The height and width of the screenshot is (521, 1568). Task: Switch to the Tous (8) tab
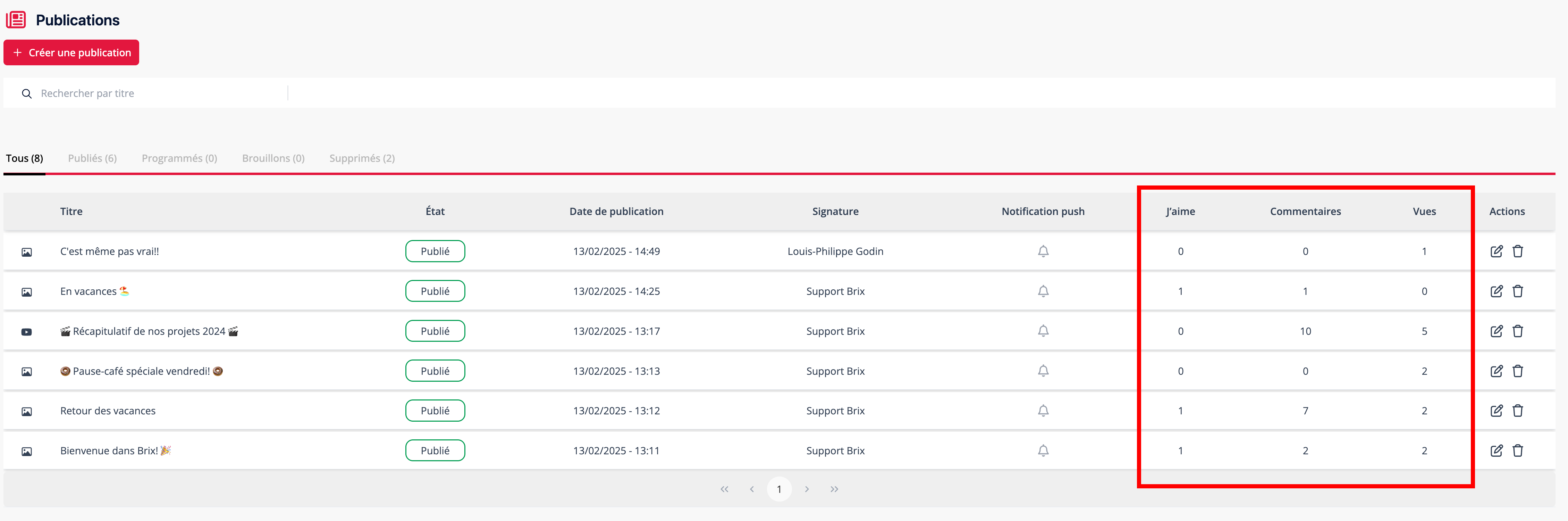tap(24, 158)
